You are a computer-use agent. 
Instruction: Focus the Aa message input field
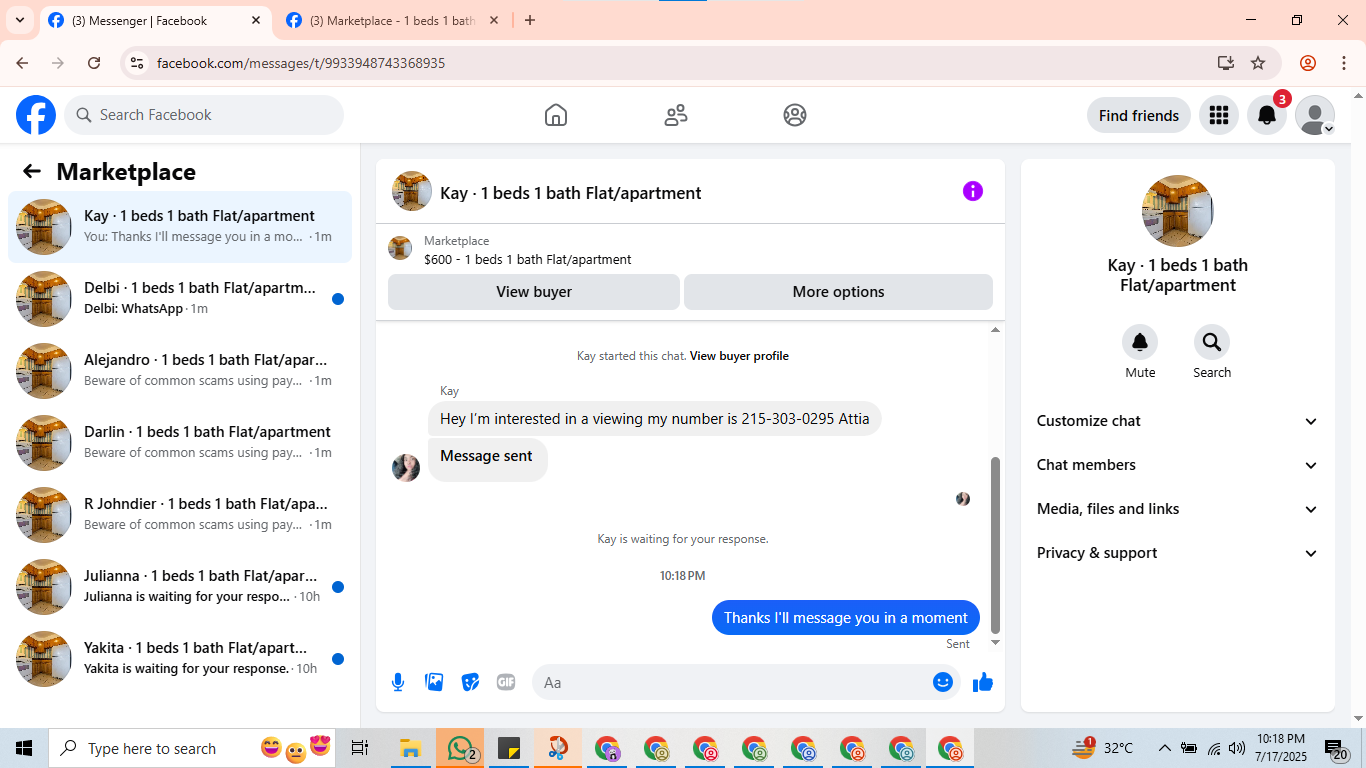click(x=745, y=682)
